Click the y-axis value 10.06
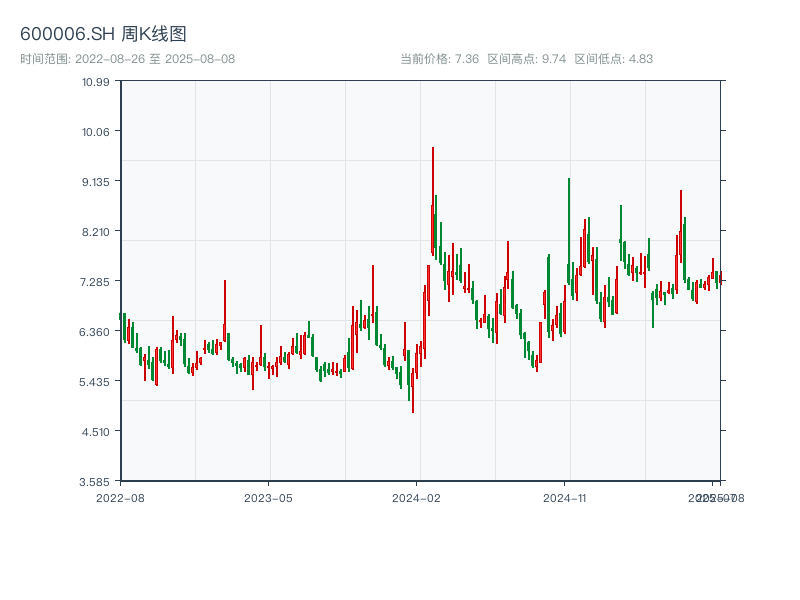800x600 pixels. pyautogui.click(x=95, y=132)
